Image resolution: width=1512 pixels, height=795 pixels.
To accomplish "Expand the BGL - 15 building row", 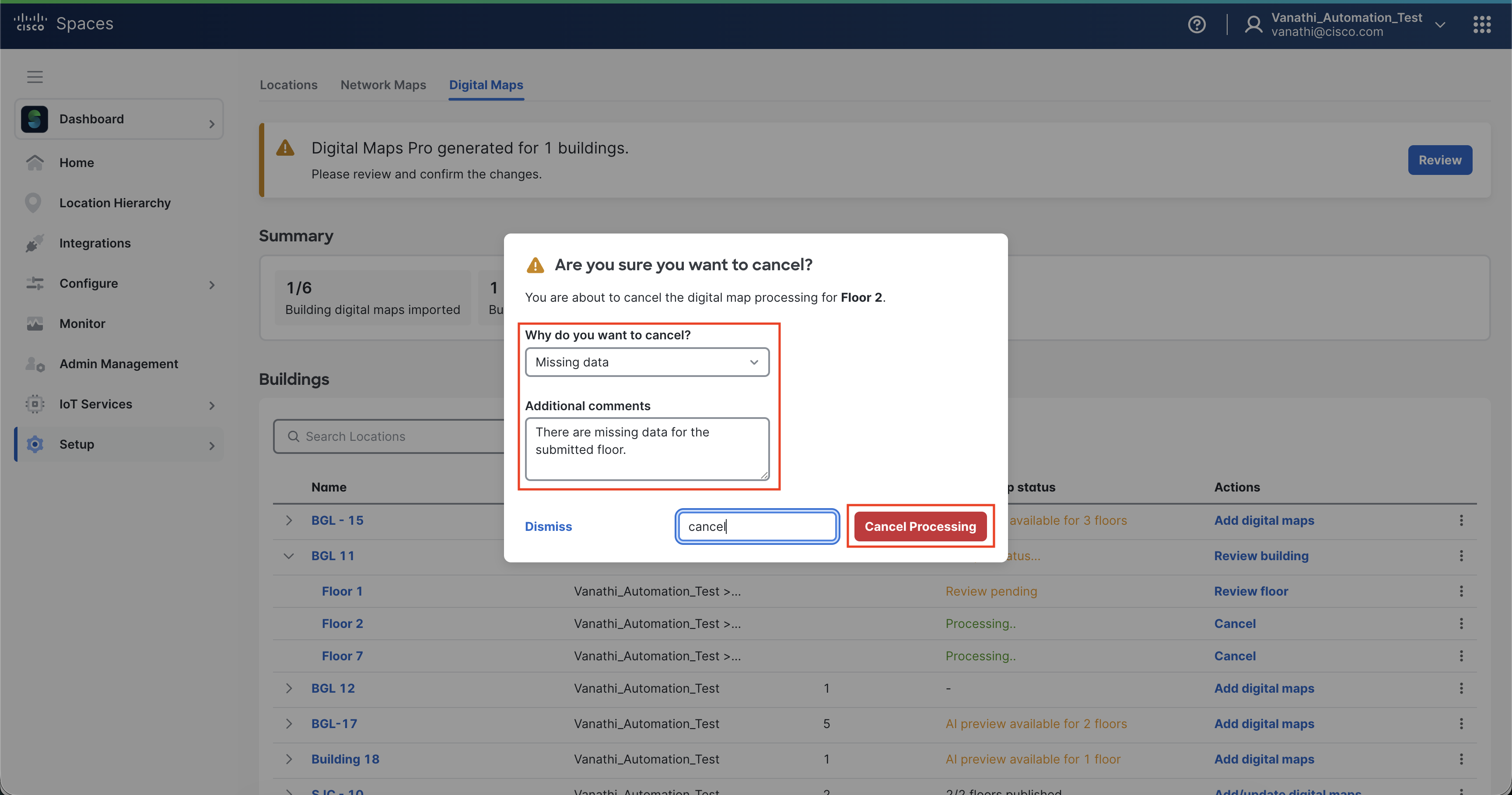I will point(288,520).
